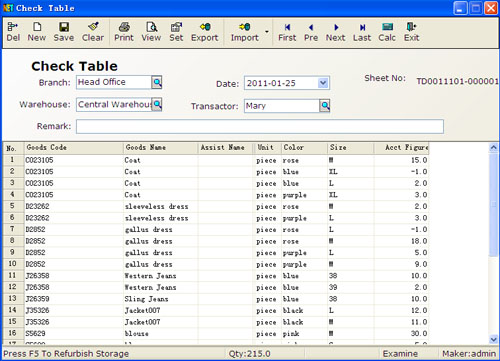This screenshot has width=500, height=361.
Task: Save the check table
Action: (x=64, y=32)
